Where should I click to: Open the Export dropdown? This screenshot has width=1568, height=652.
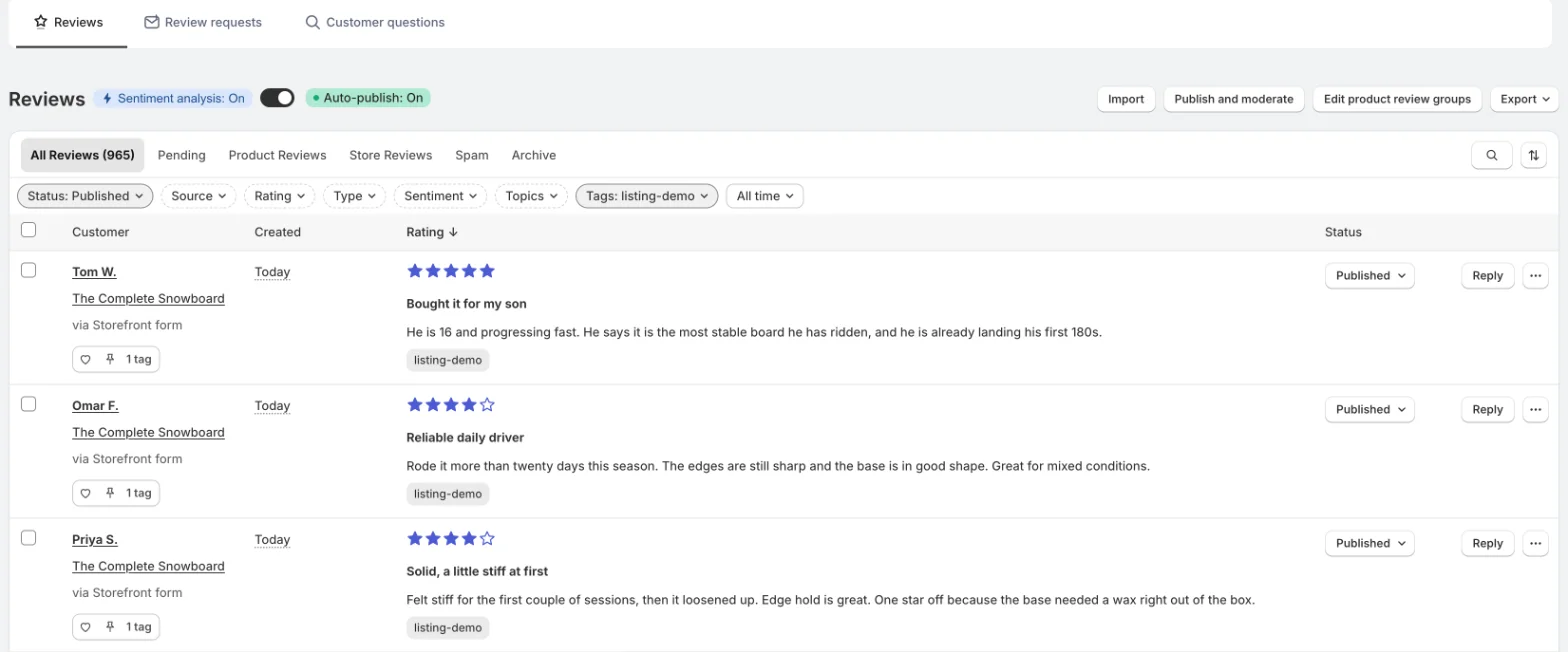click(x=1524, y=99)
